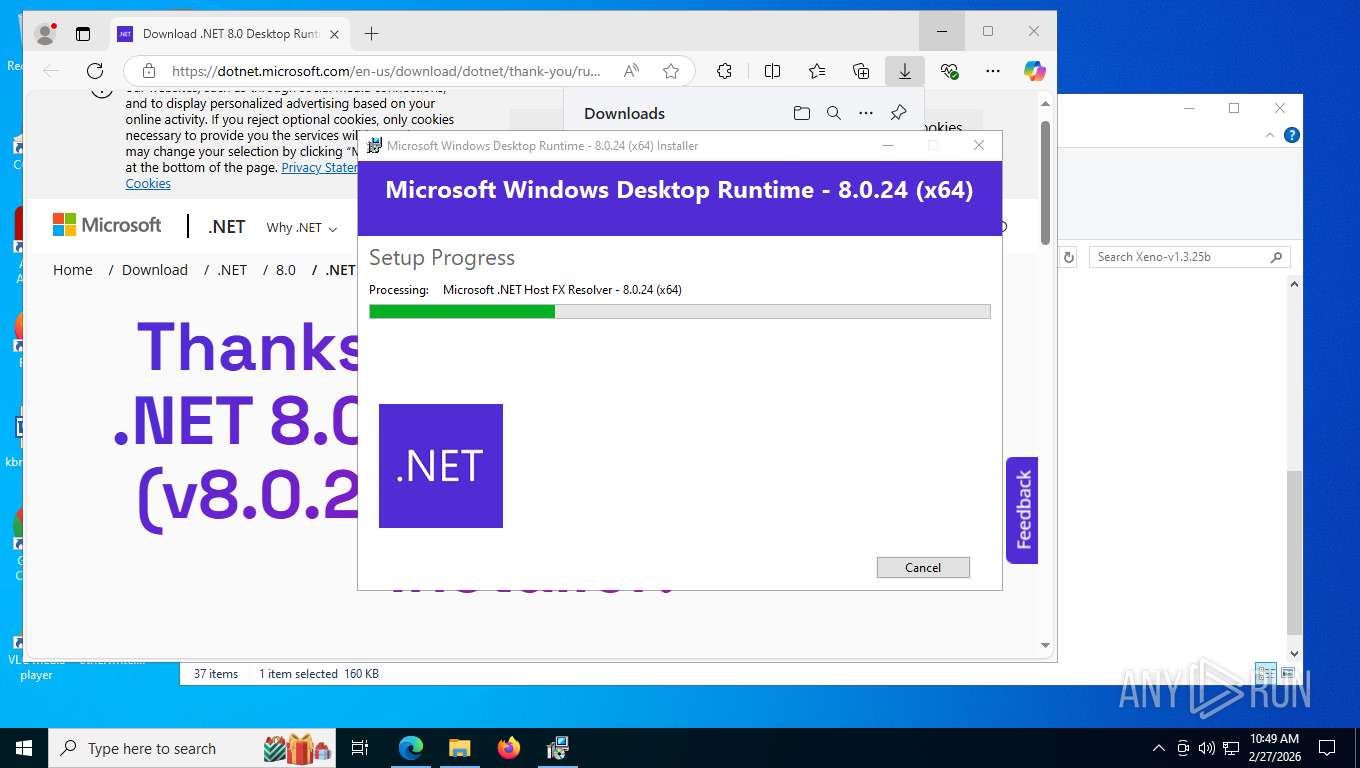Open the network icon in system tray
Image resolution: width=1360 pixels, height=768 pixels.
click(x=1231, y=748)
